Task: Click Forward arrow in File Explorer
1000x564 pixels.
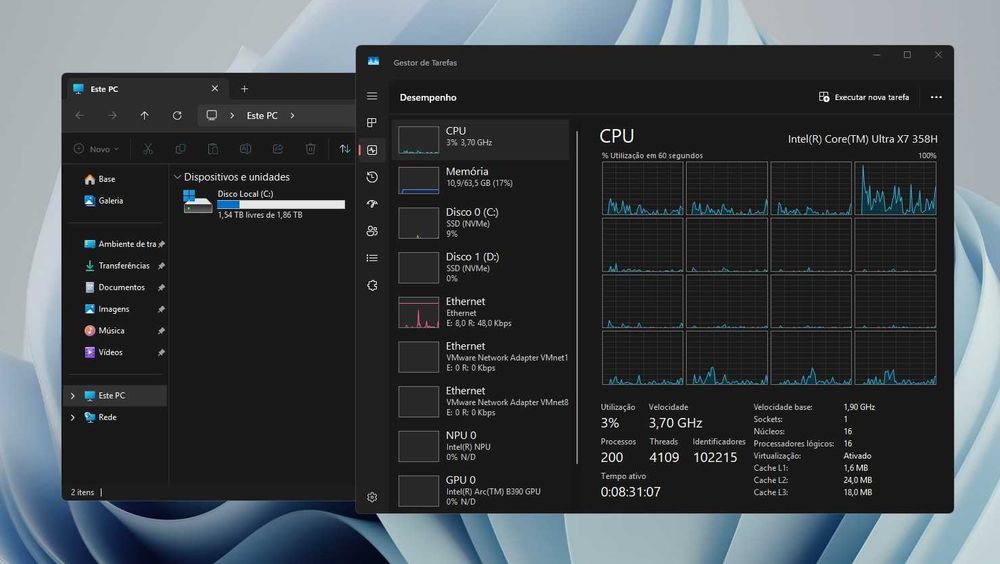Action: pos(112,115)
